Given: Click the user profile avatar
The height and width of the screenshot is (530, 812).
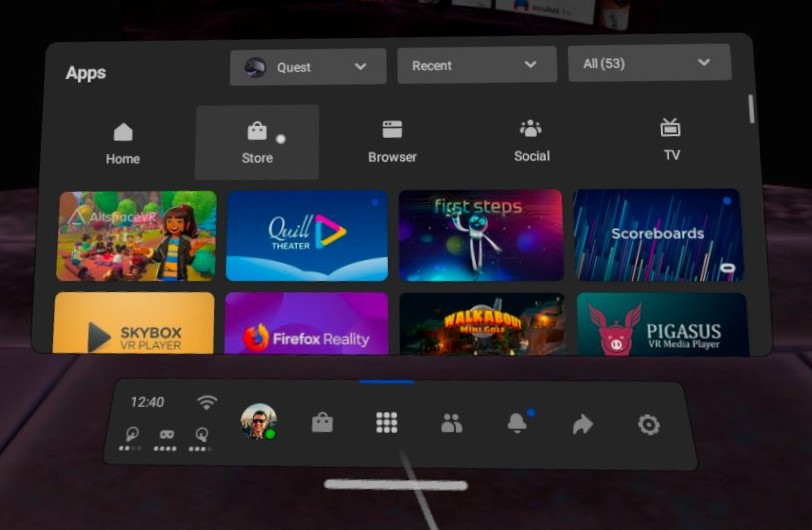Looking at the screenshot, I should [258, 421].
